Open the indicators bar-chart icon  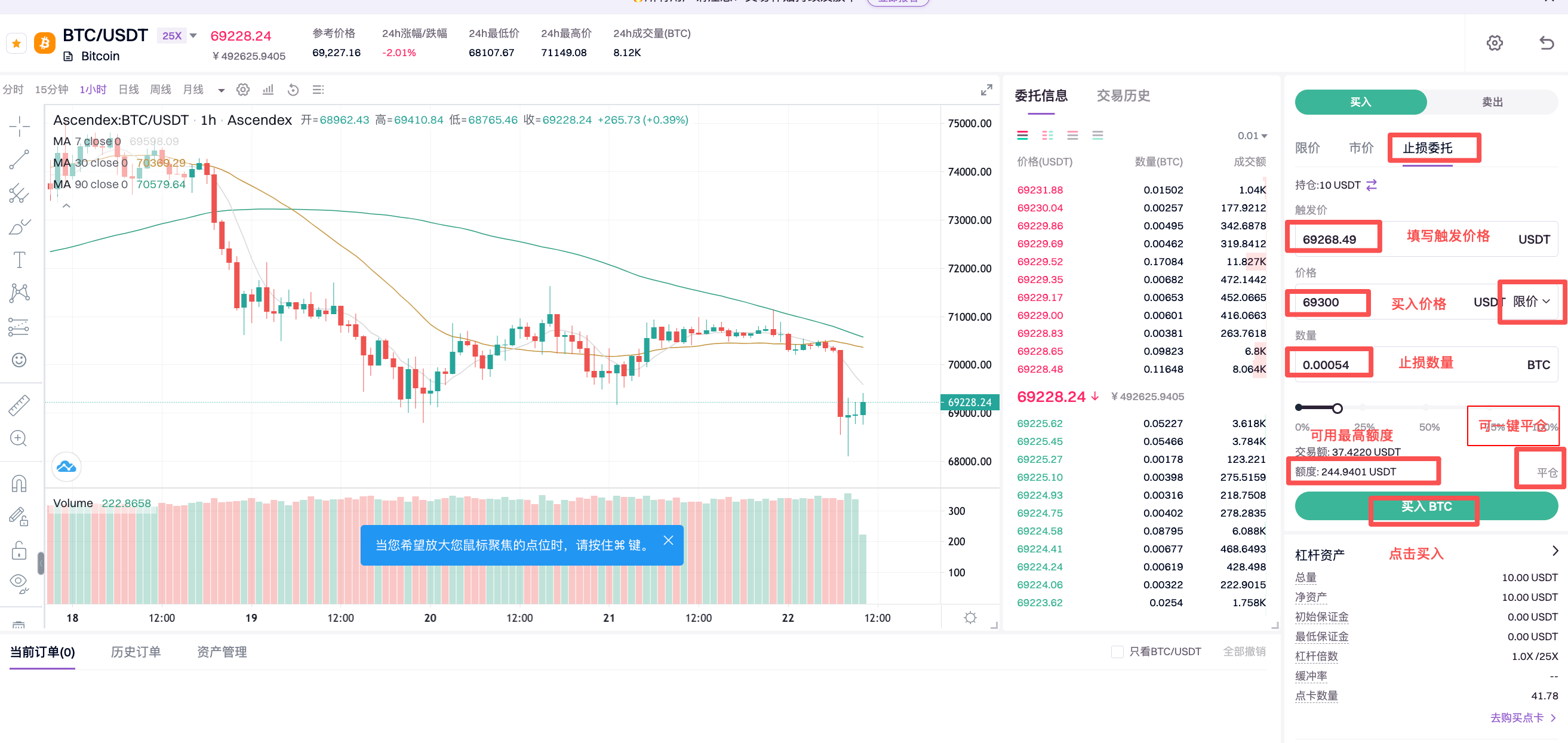(x=268, y=90)
